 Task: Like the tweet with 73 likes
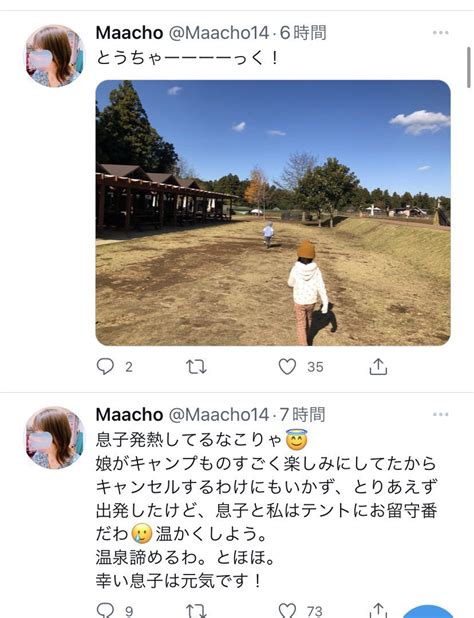pos(287,610)
